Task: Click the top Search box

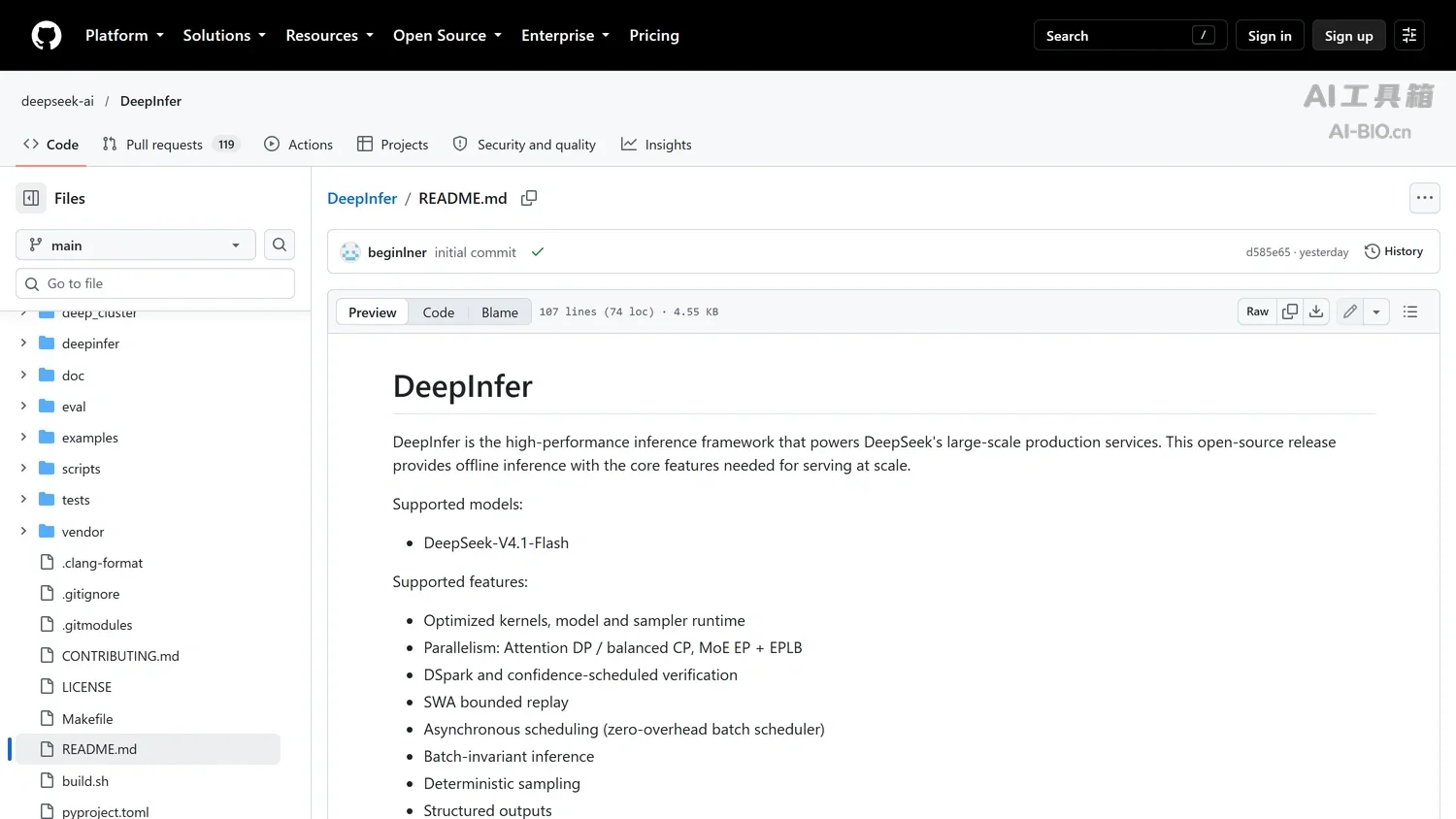Action: tap(1131, 36)
